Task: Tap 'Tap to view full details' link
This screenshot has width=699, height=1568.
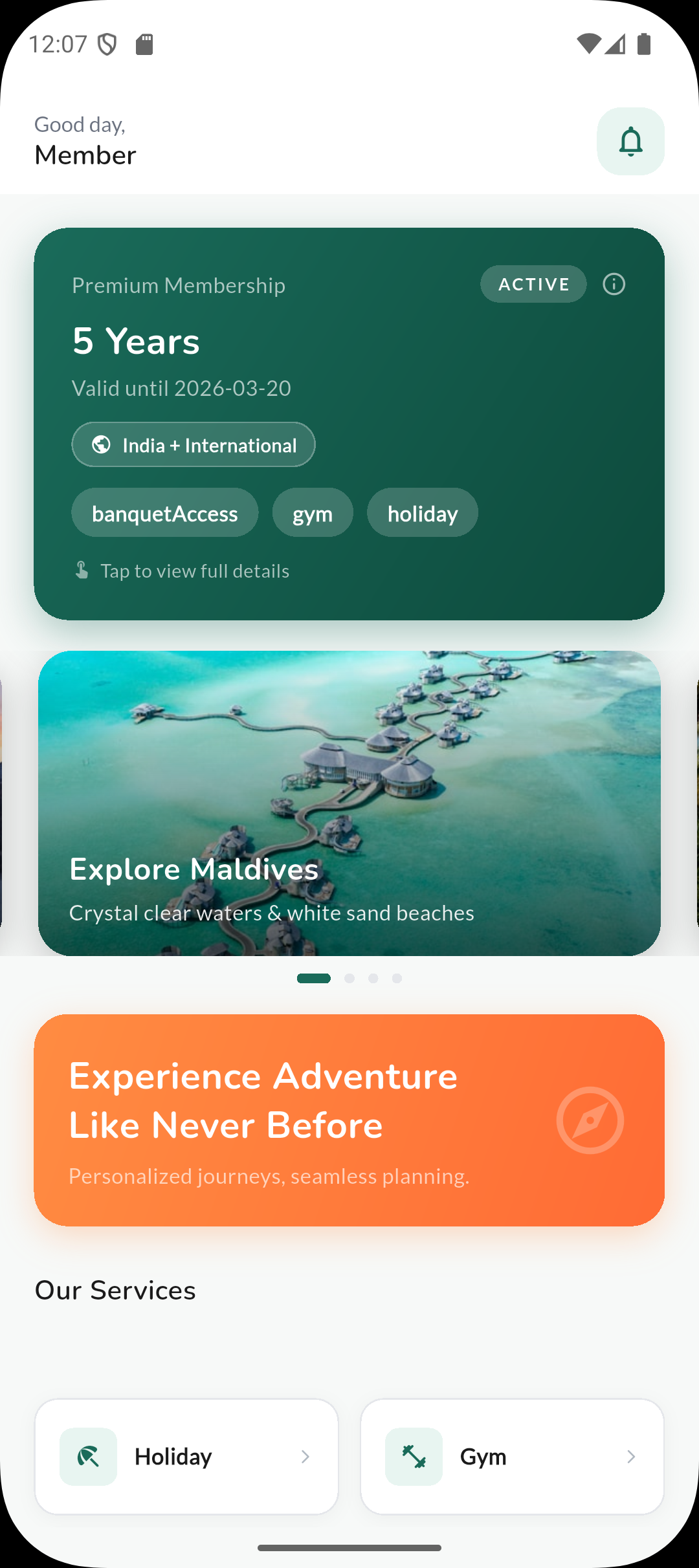Action: tap(194, 571)
